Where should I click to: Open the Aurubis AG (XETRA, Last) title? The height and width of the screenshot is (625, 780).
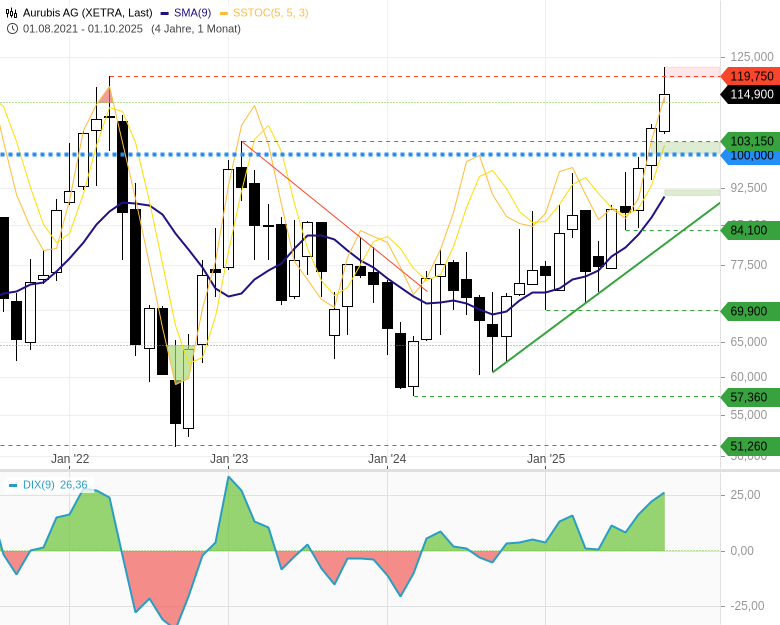pos(88,12)
